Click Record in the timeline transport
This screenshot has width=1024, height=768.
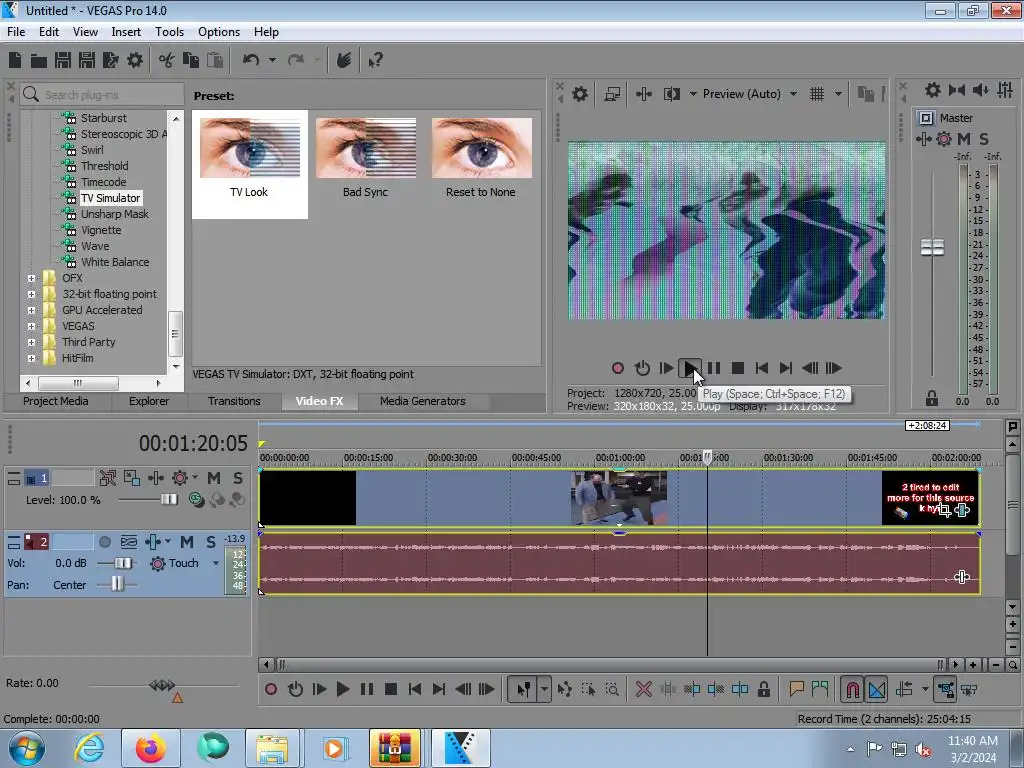(x=271, y=689)
